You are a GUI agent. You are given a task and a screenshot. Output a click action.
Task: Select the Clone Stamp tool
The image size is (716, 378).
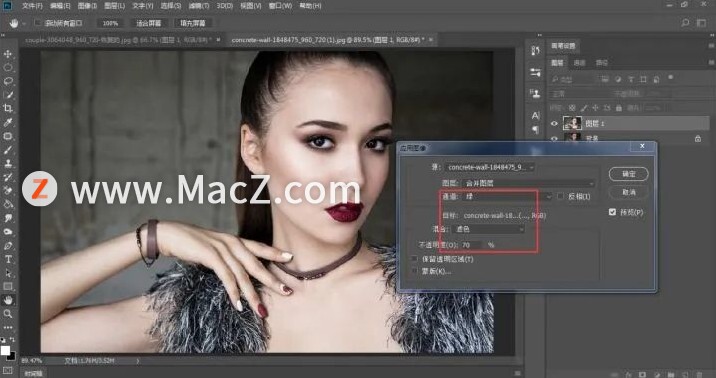8,163
